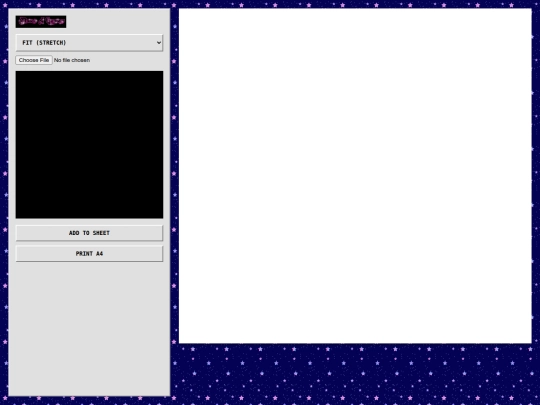Click the white A4 sheet canvas
Viewport: 540px width, 405px height.
[355, 176]
